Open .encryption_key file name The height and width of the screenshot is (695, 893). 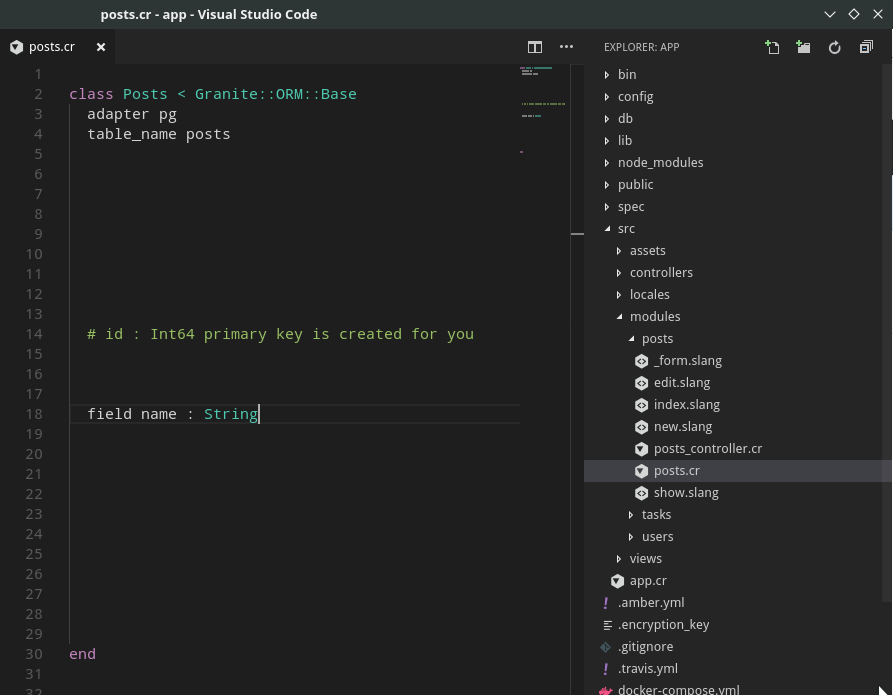[663, 625]
